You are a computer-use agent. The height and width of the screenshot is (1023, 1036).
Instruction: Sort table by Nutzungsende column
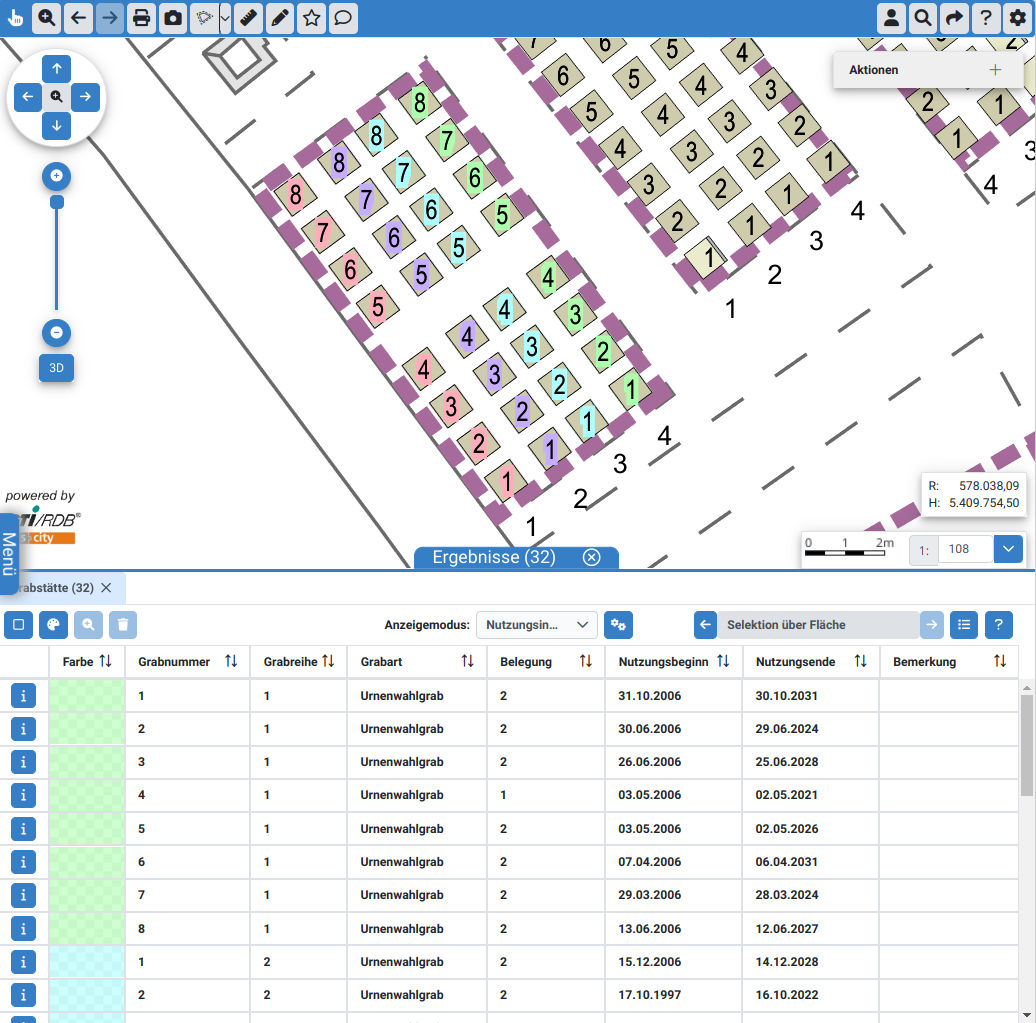point(860,662)
